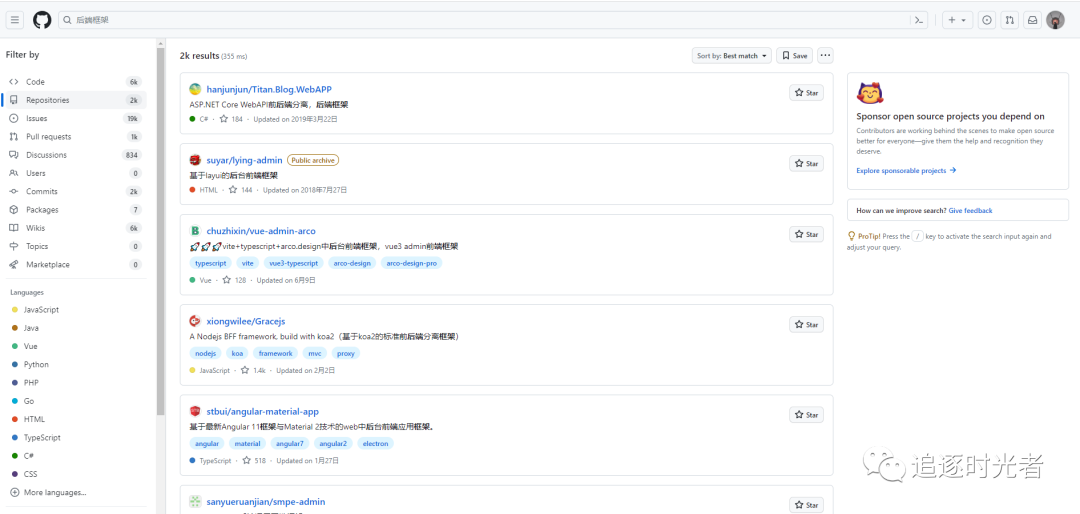The height and width of the screenshot is (514, 1080).
Task: Star the Titan.Blog.WebAPP repository
Action: pyautogui.click(x=806, y=92)
